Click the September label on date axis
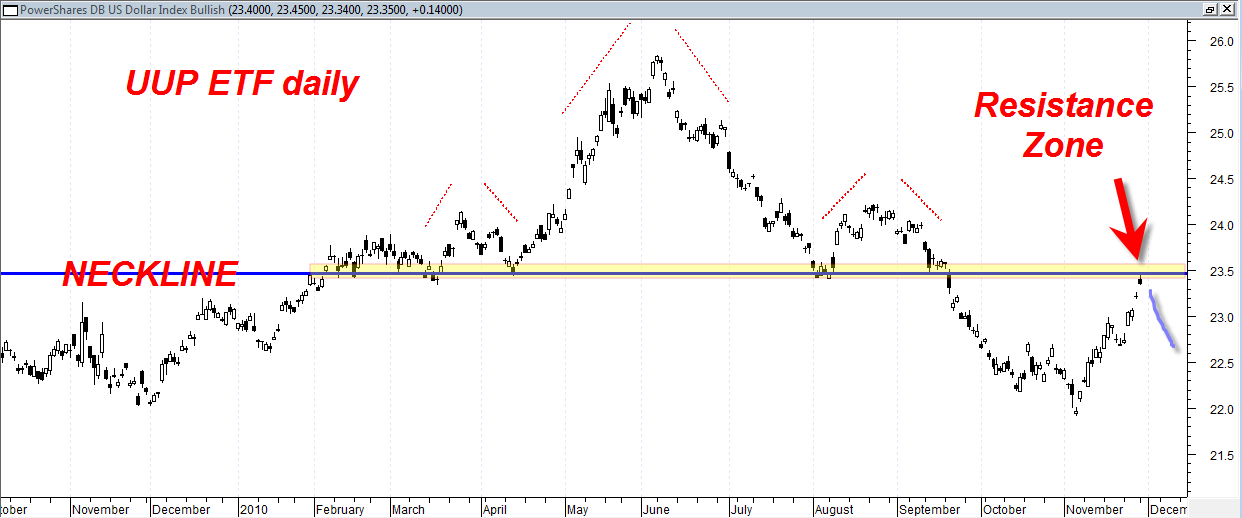This screenshot has height=518, width=1242. click(929, 508)
